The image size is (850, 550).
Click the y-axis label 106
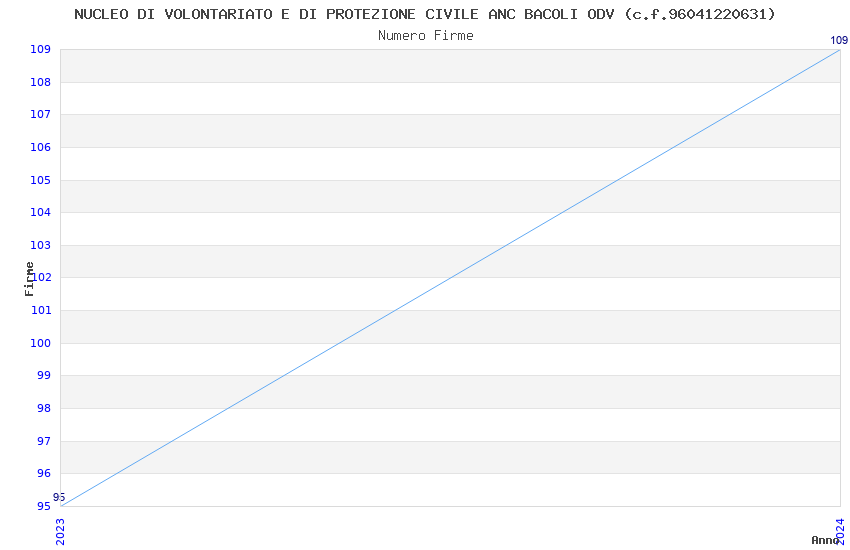click(x=41, y=147)
